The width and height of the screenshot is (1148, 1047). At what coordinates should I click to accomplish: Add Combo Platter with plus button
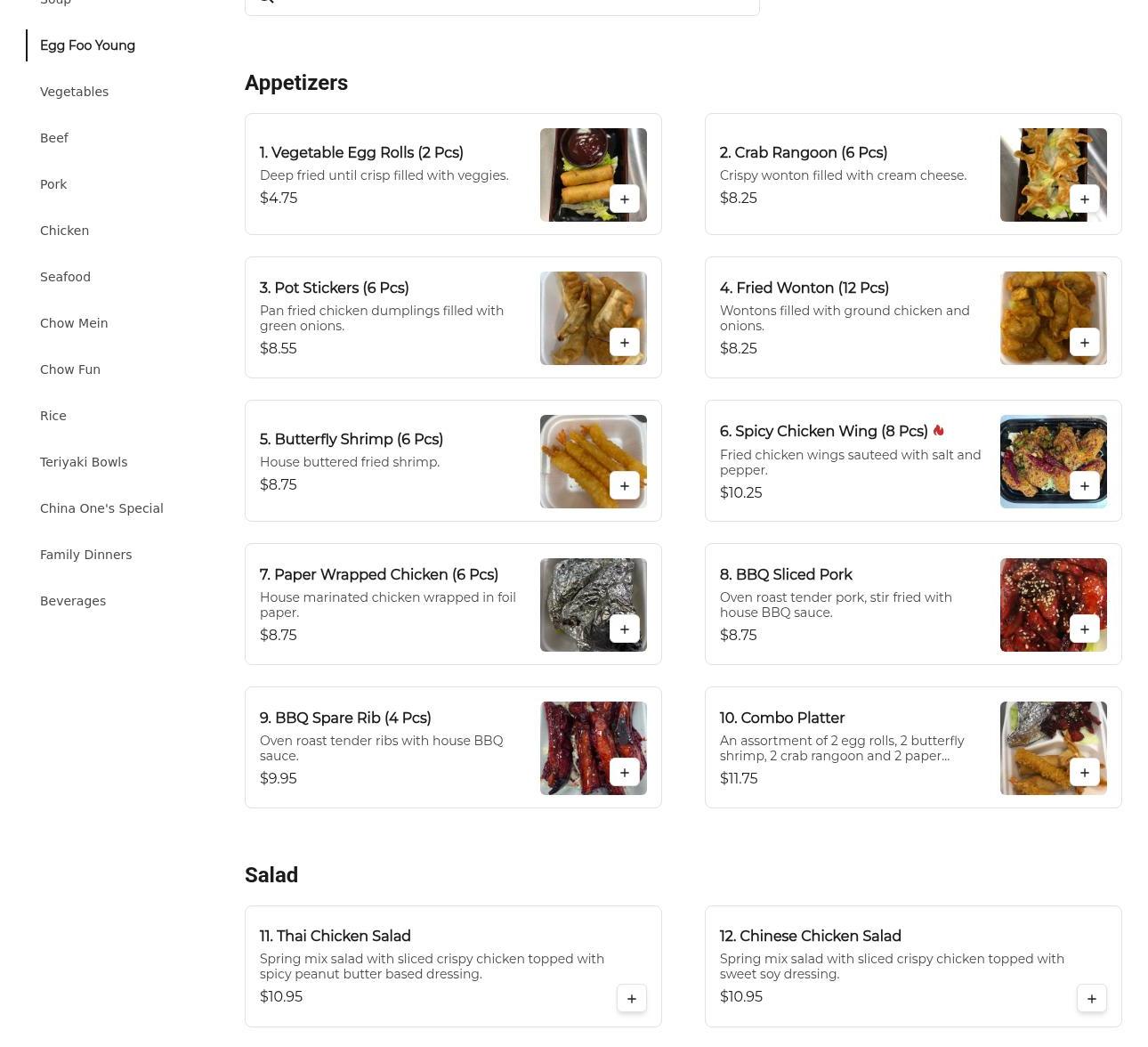[1084, 773]
